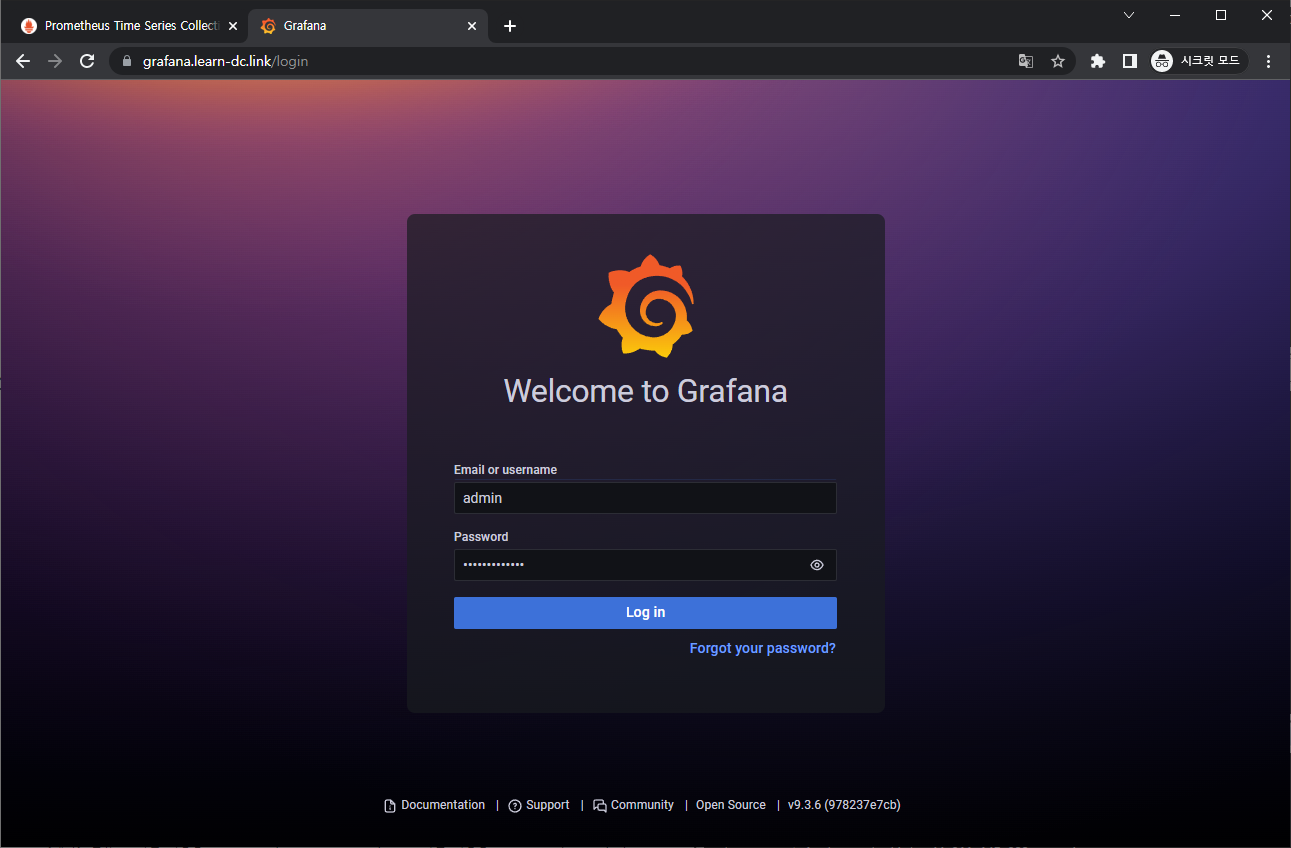Open the Extensions puzzle icon

1097,61
